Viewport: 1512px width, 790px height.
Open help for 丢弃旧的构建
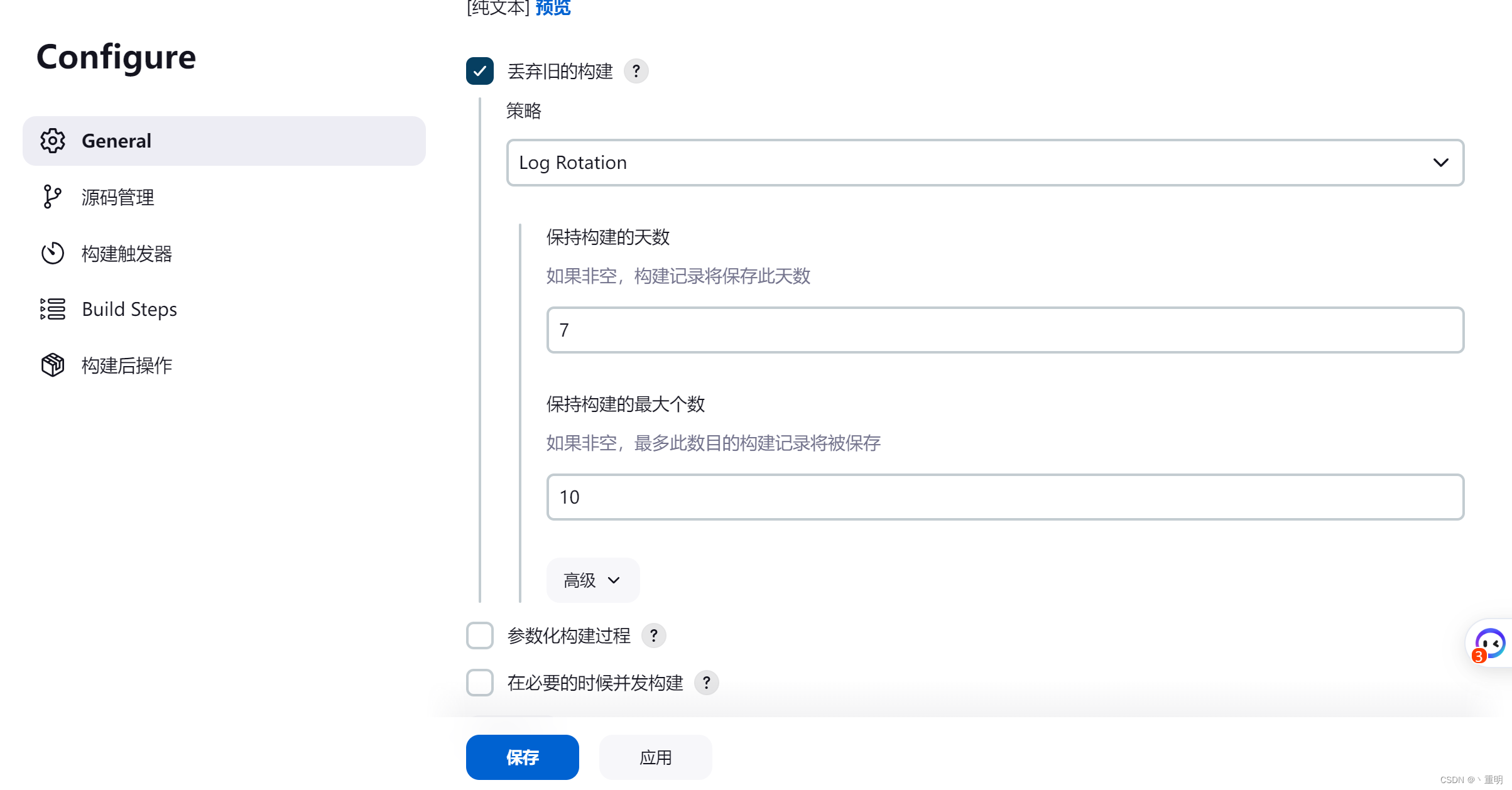tap(636, 71)
